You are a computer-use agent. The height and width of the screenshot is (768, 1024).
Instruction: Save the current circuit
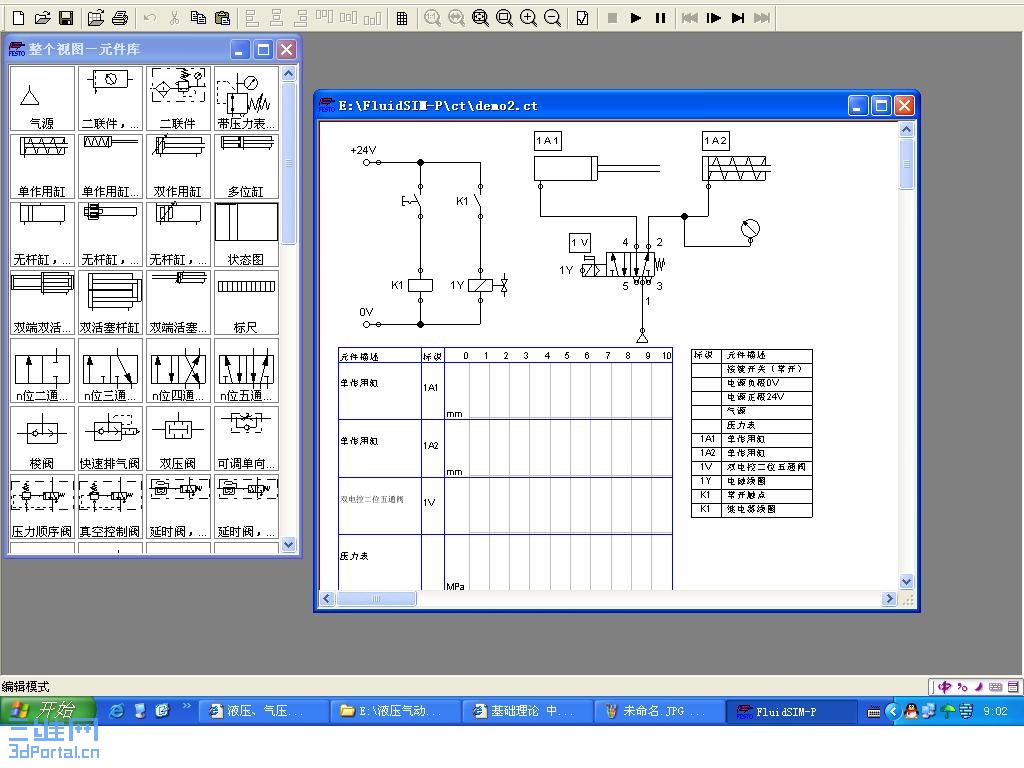(x=66, y=18)
